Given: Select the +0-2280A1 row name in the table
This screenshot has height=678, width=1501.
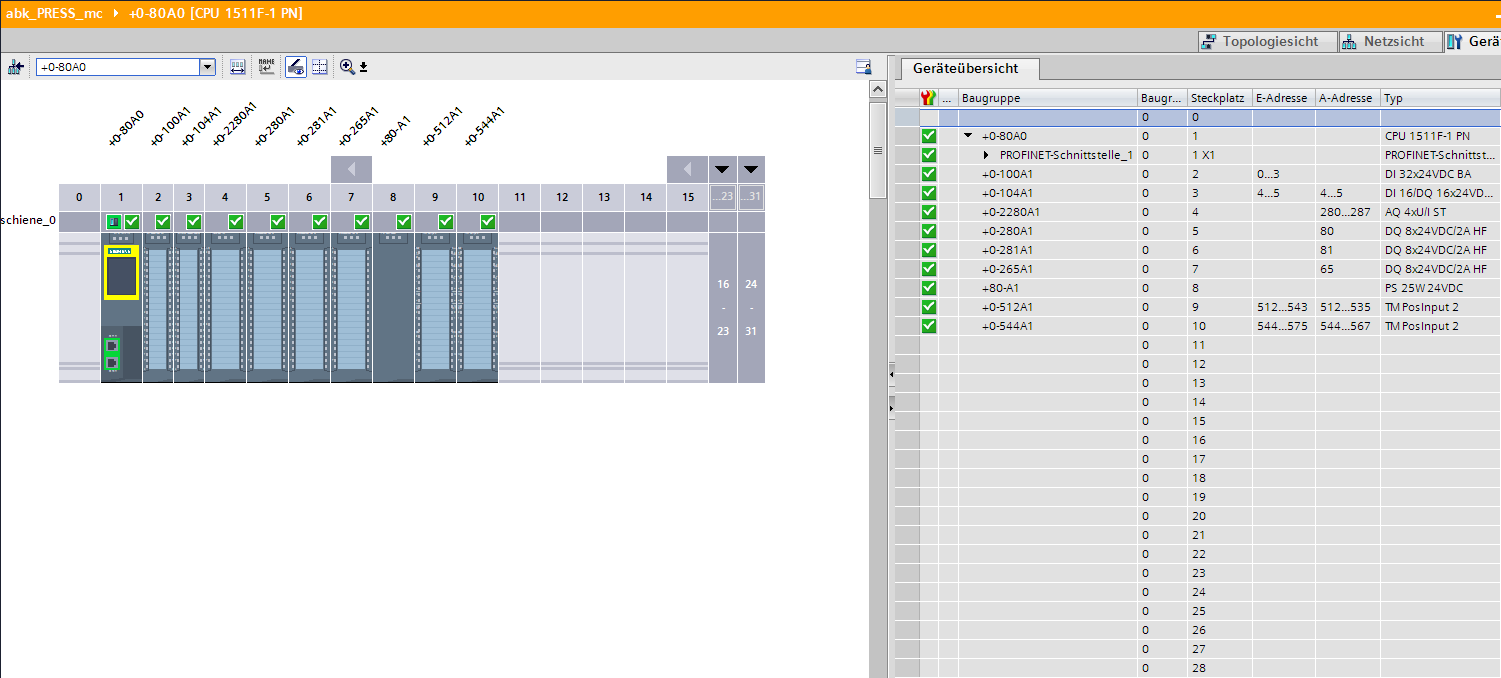Looking at the screenshot, I should [x=1011, y=212].
